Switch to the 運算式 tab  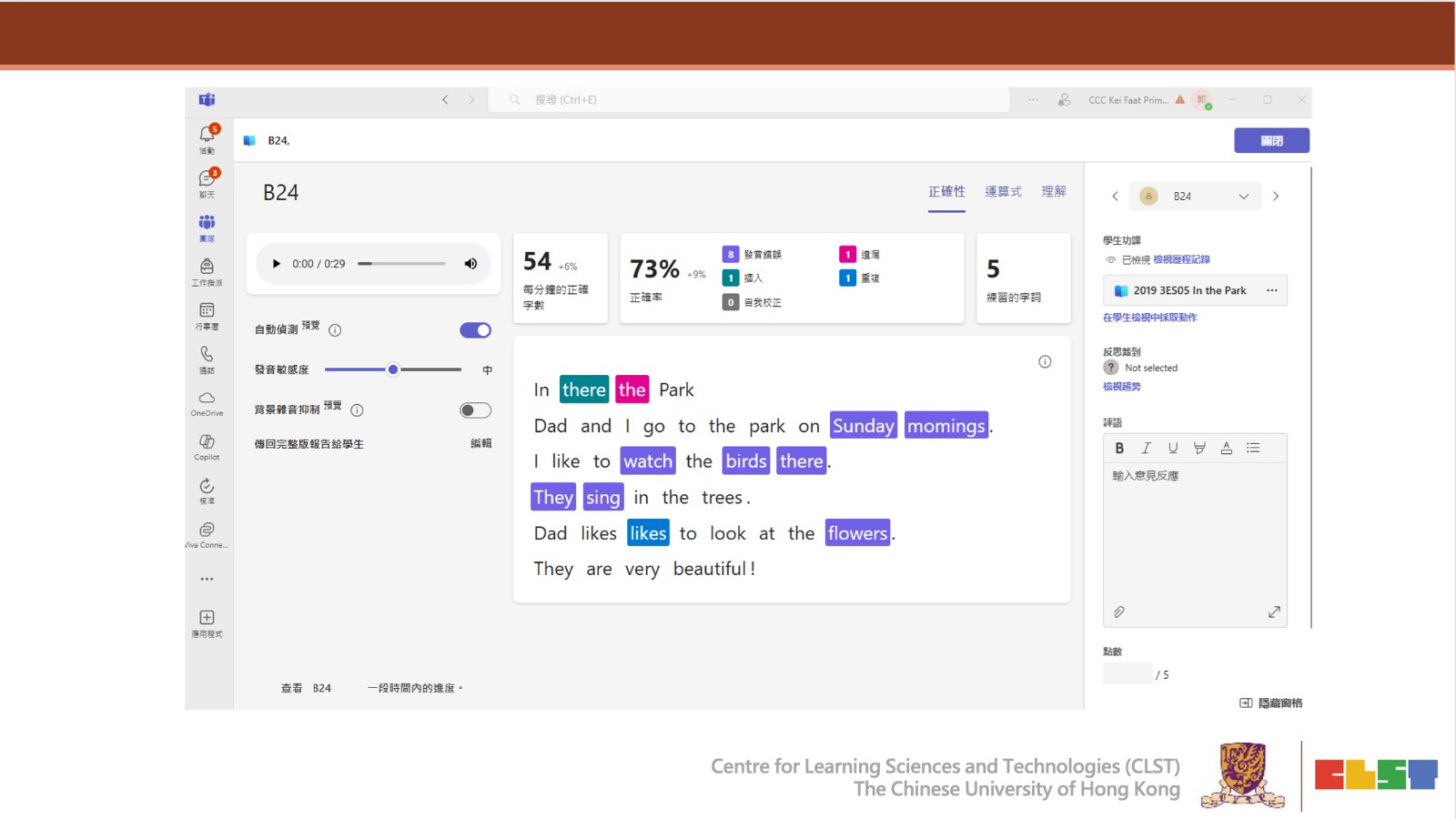click(x=1003, y=192)
